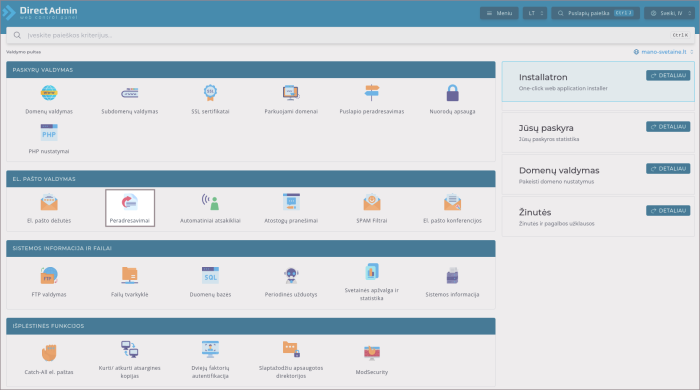Open Domenų valdymas globe icon
700x390 pixels.
pos(49,93)
